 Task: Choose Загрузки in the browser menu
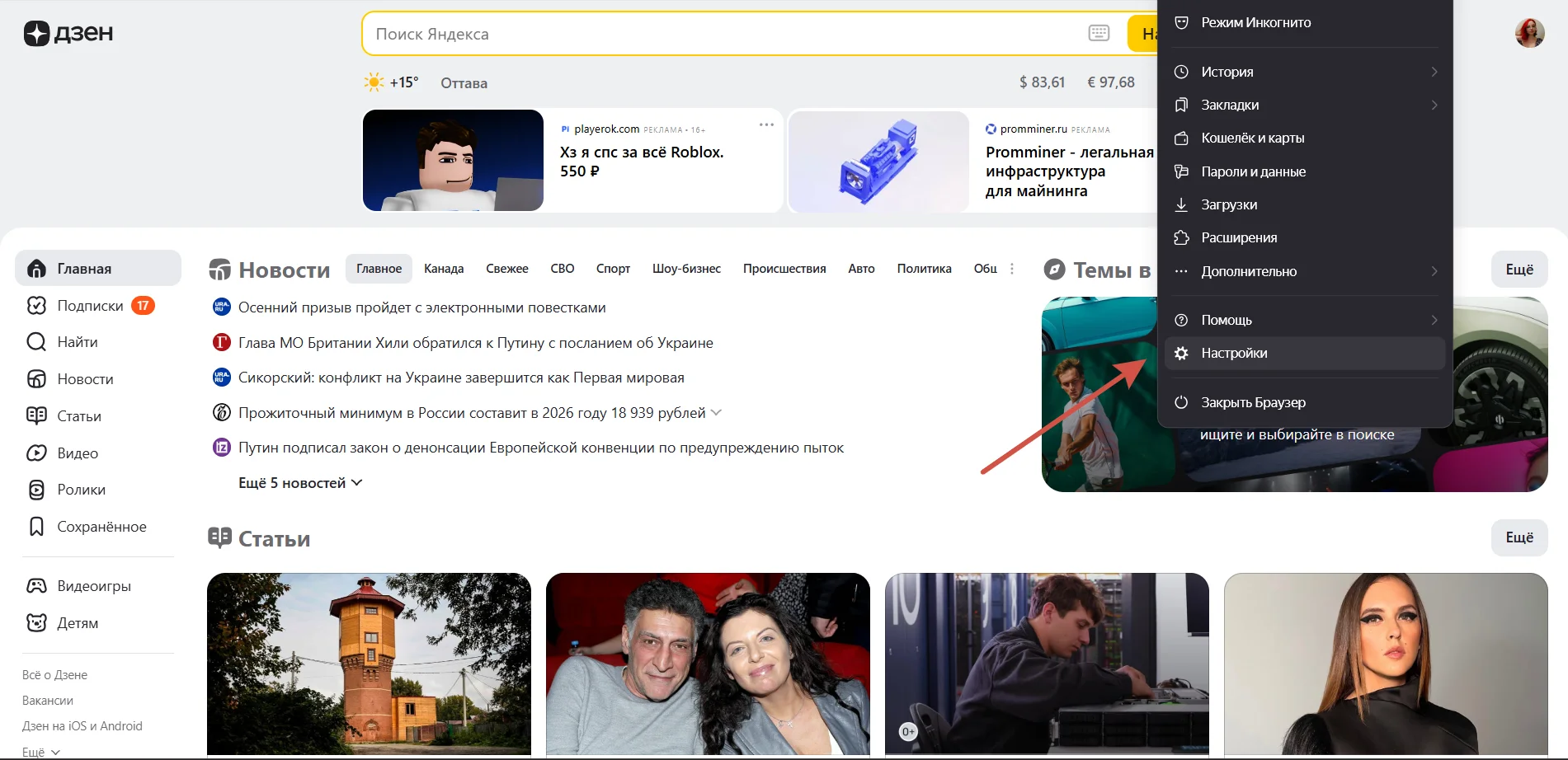pyautogui.click(x=1305, y=204)
